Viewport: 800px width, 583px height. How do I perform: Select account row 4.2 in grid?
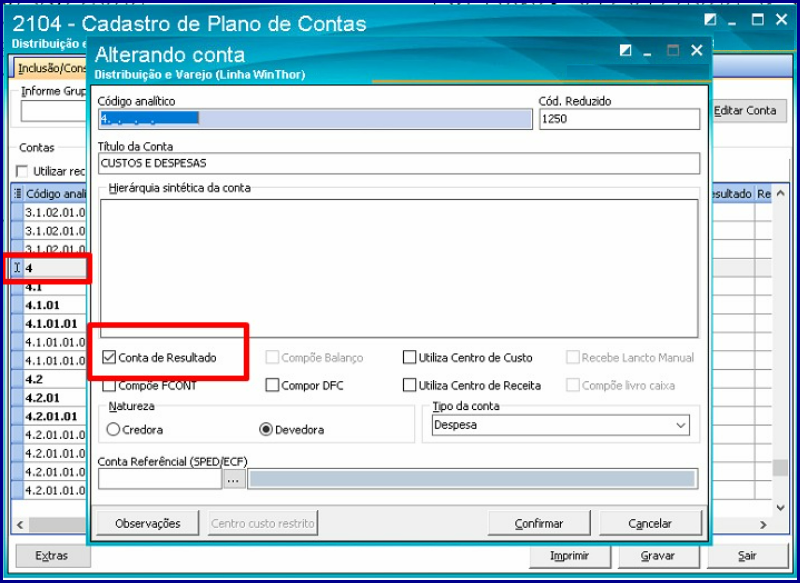point(49,379)
